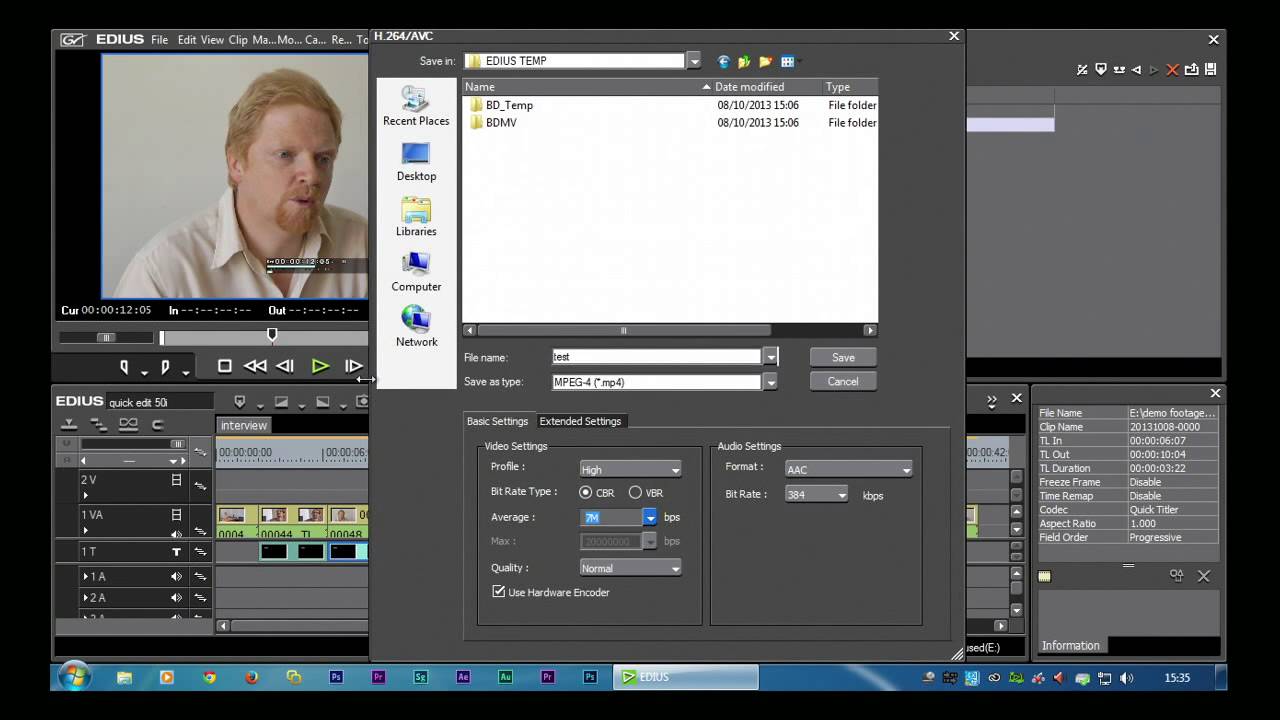Select Libraries in save dialog sidebar
This screenshot has height=720, width=1280.
pyautogui.click(x=416, y=216)
